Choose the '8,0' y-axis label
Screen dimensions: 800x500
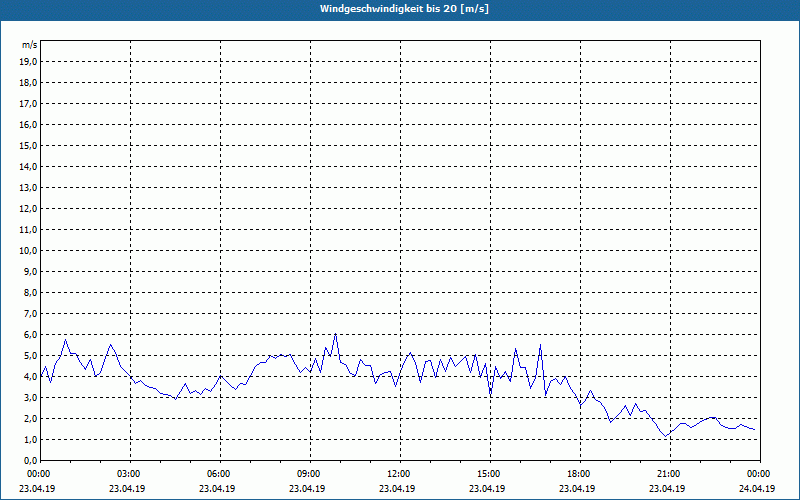[x=30, y=292]
